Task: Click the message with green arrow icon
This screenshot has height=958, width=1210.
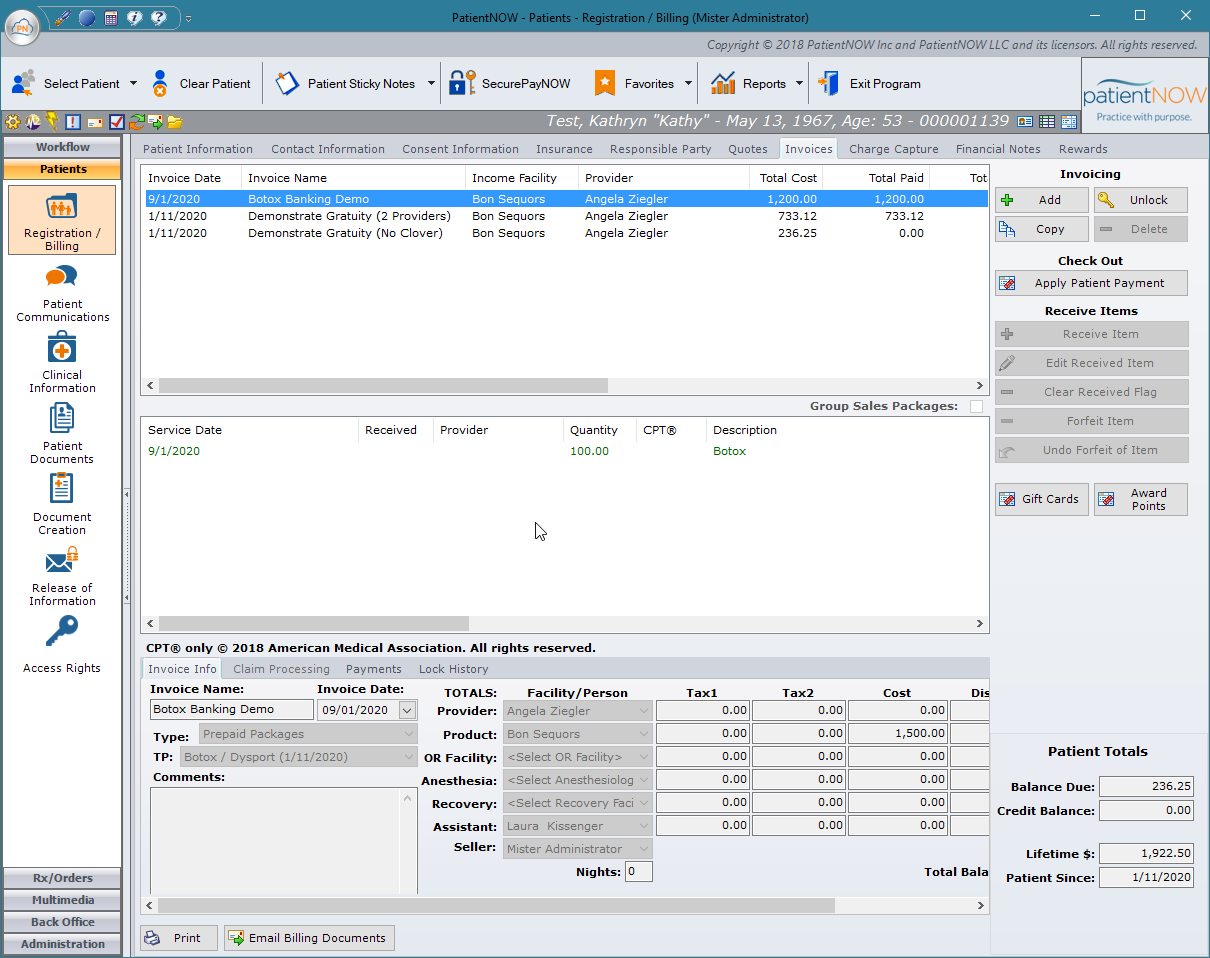Action: point(156,122)
